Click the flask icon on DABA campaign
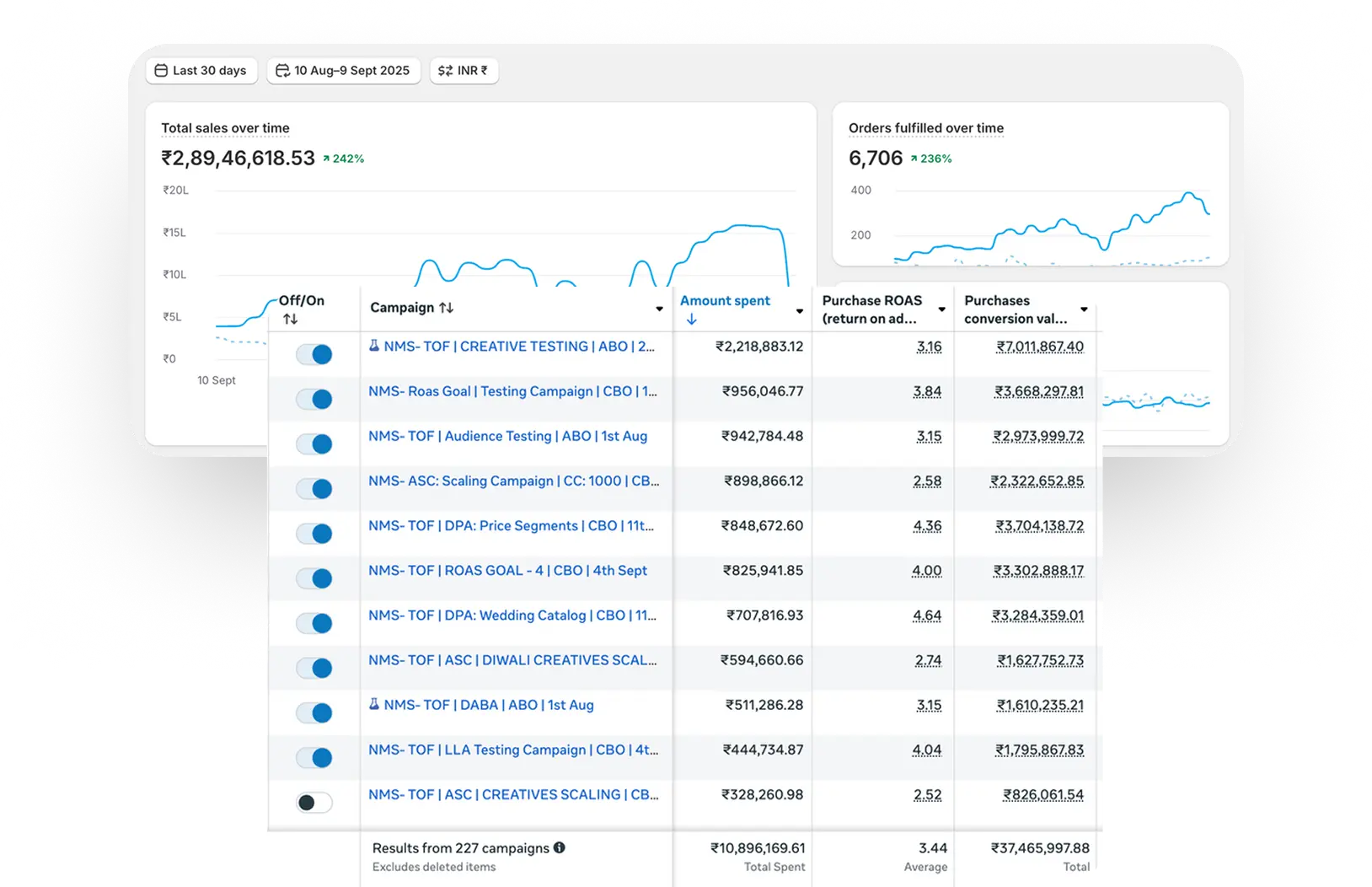The width and height of the screenshot is (1372, 887). click(374, 704)
